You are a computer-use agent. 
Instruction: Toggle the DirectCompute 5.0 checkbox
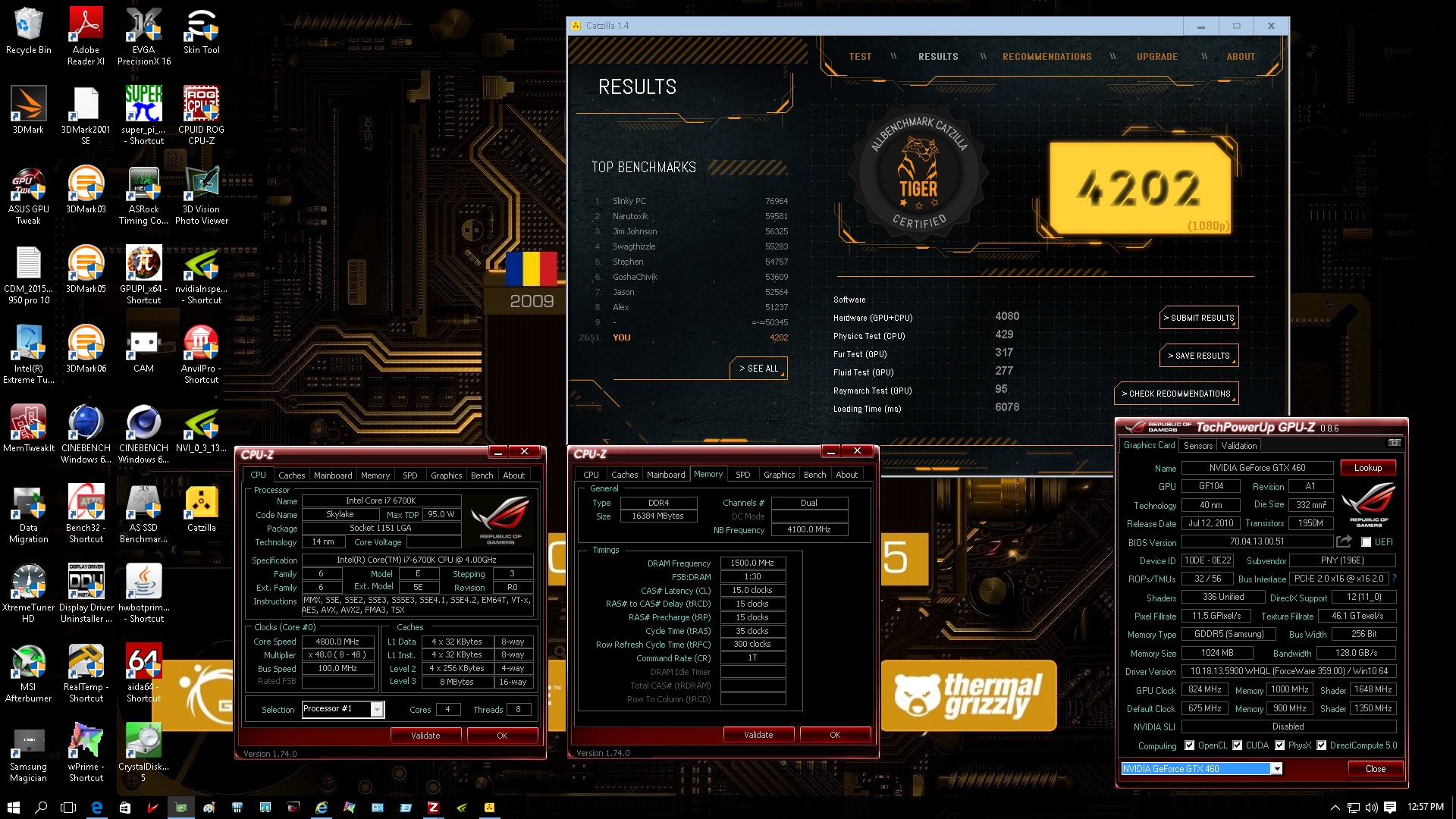pyautogui.click(x=1321, y=745)
